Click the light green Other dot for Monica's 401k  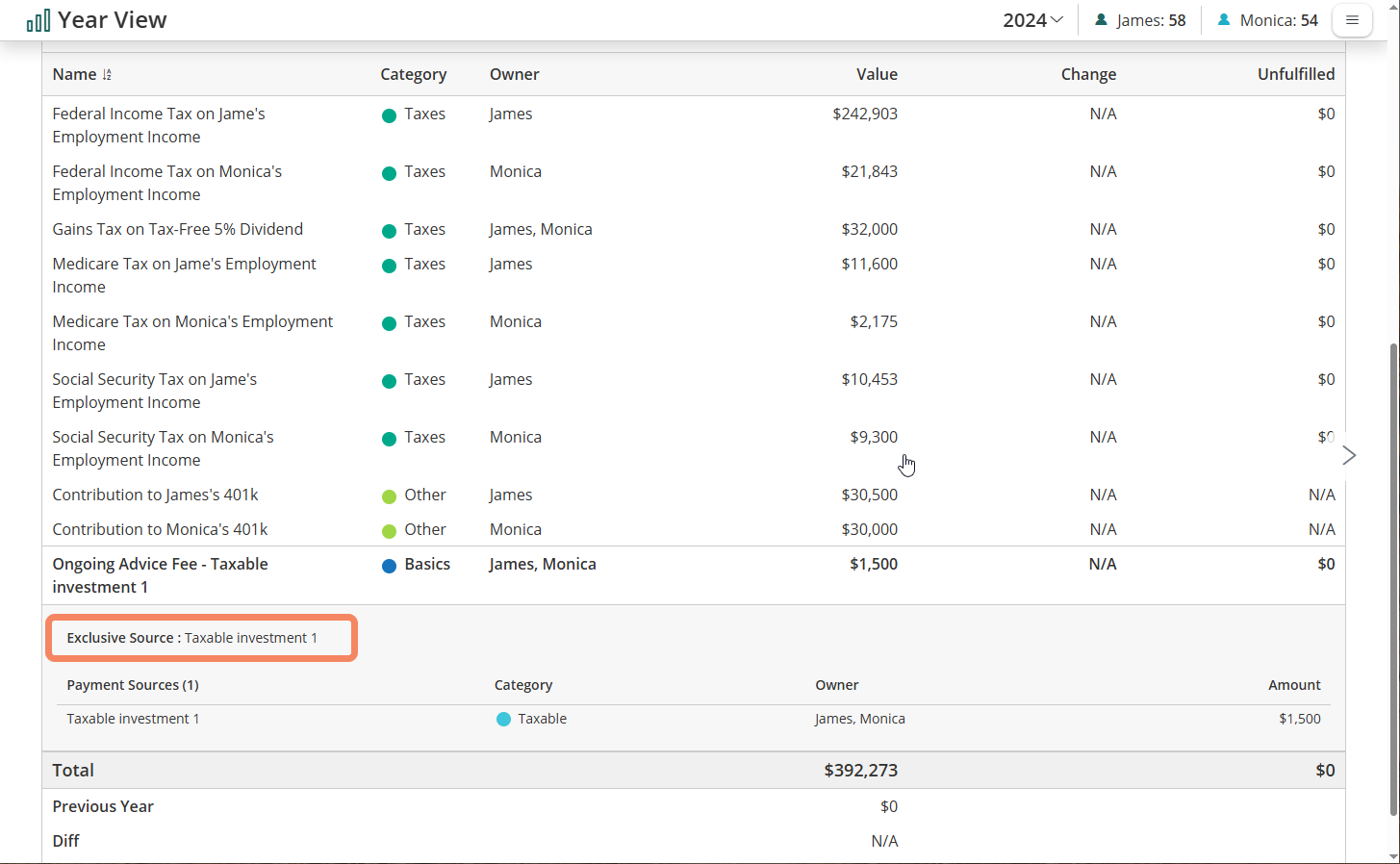tap(390, 531)
